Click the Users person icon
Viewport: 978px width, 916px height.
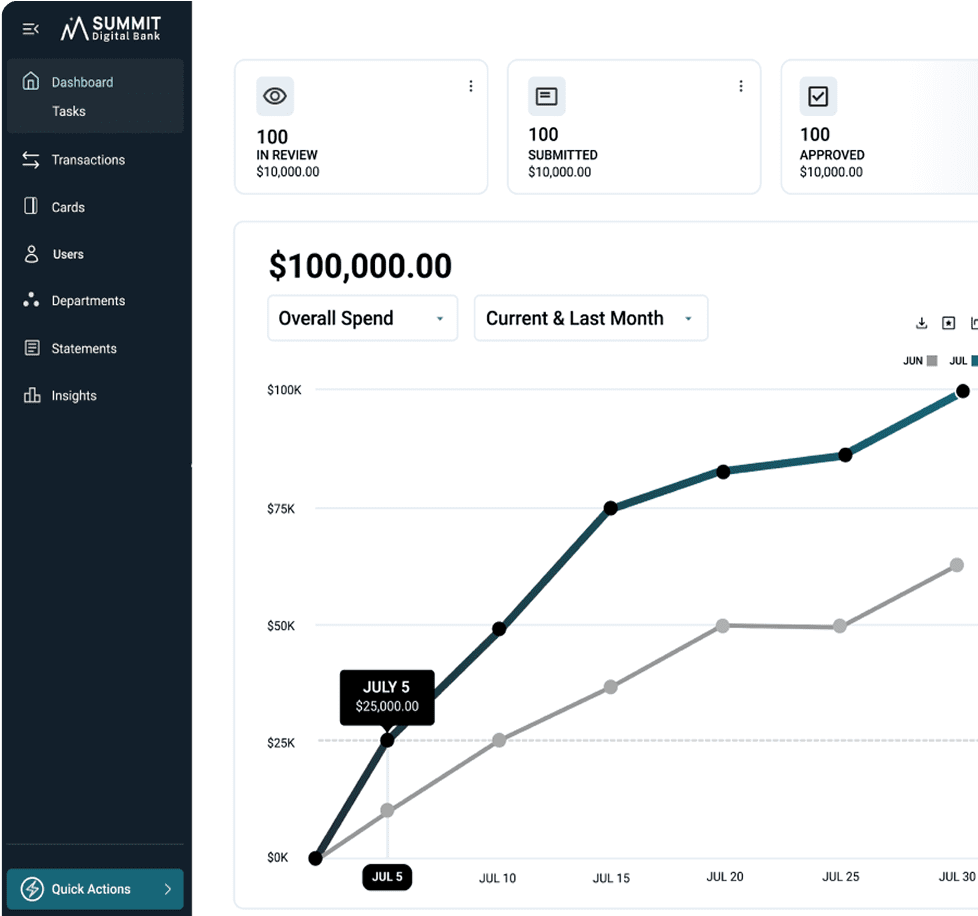31,254
